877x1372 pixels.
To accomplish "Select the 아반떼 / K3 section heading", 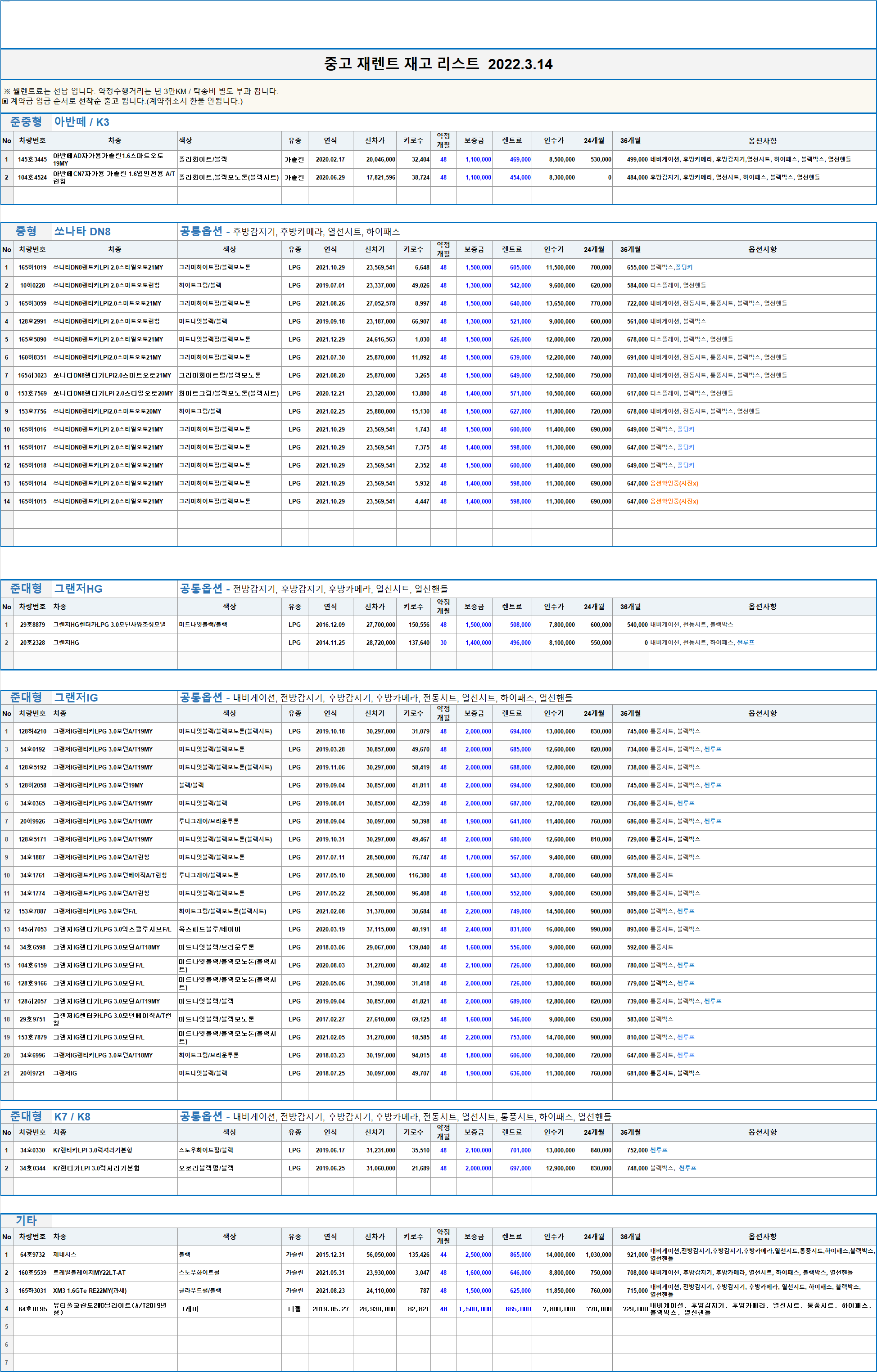I will pos(81,122).
